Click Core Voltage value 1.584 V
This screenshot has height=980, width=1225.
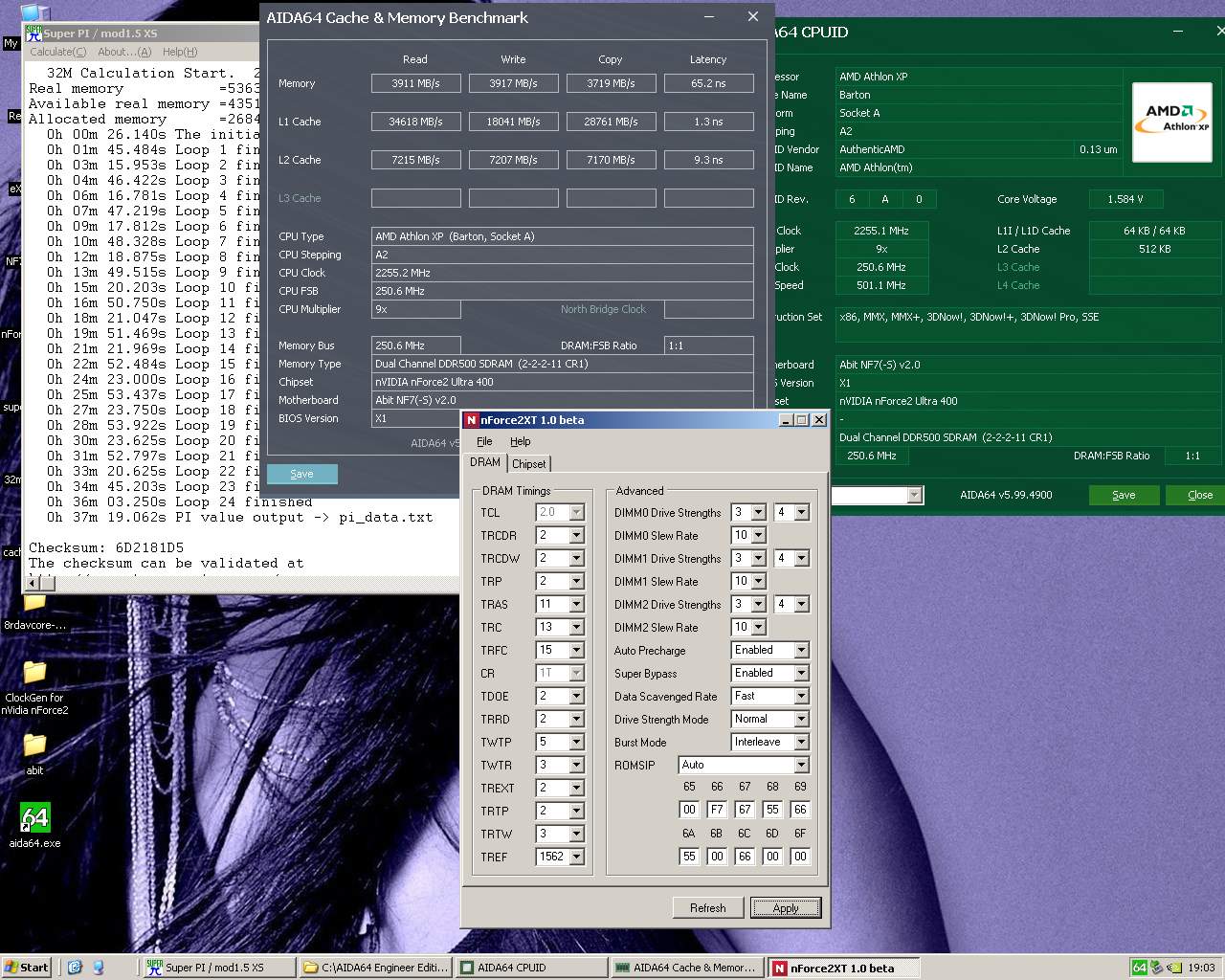(1125, 199)
